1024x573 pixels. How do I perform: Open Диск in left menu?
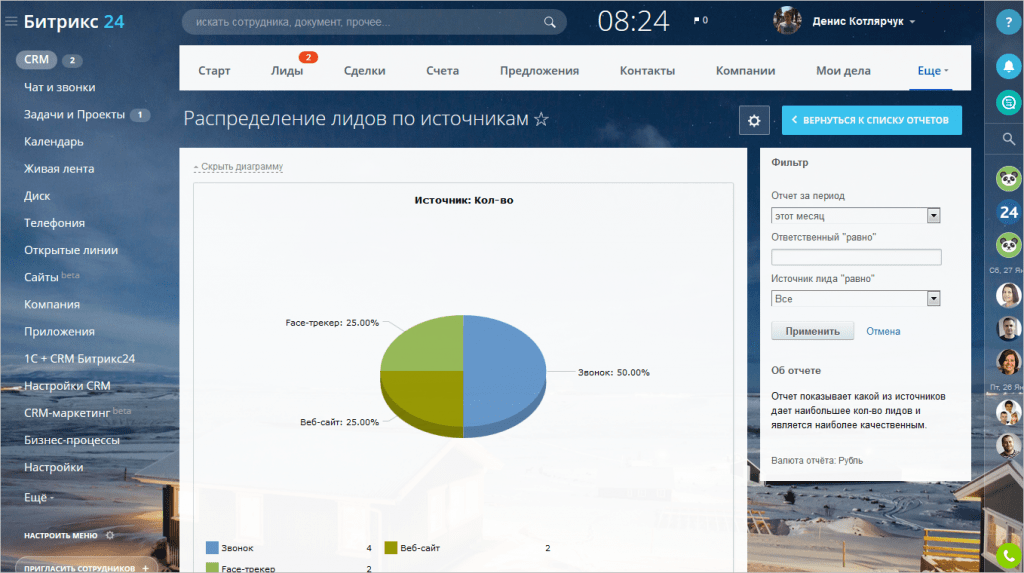(x=37, y=195)
